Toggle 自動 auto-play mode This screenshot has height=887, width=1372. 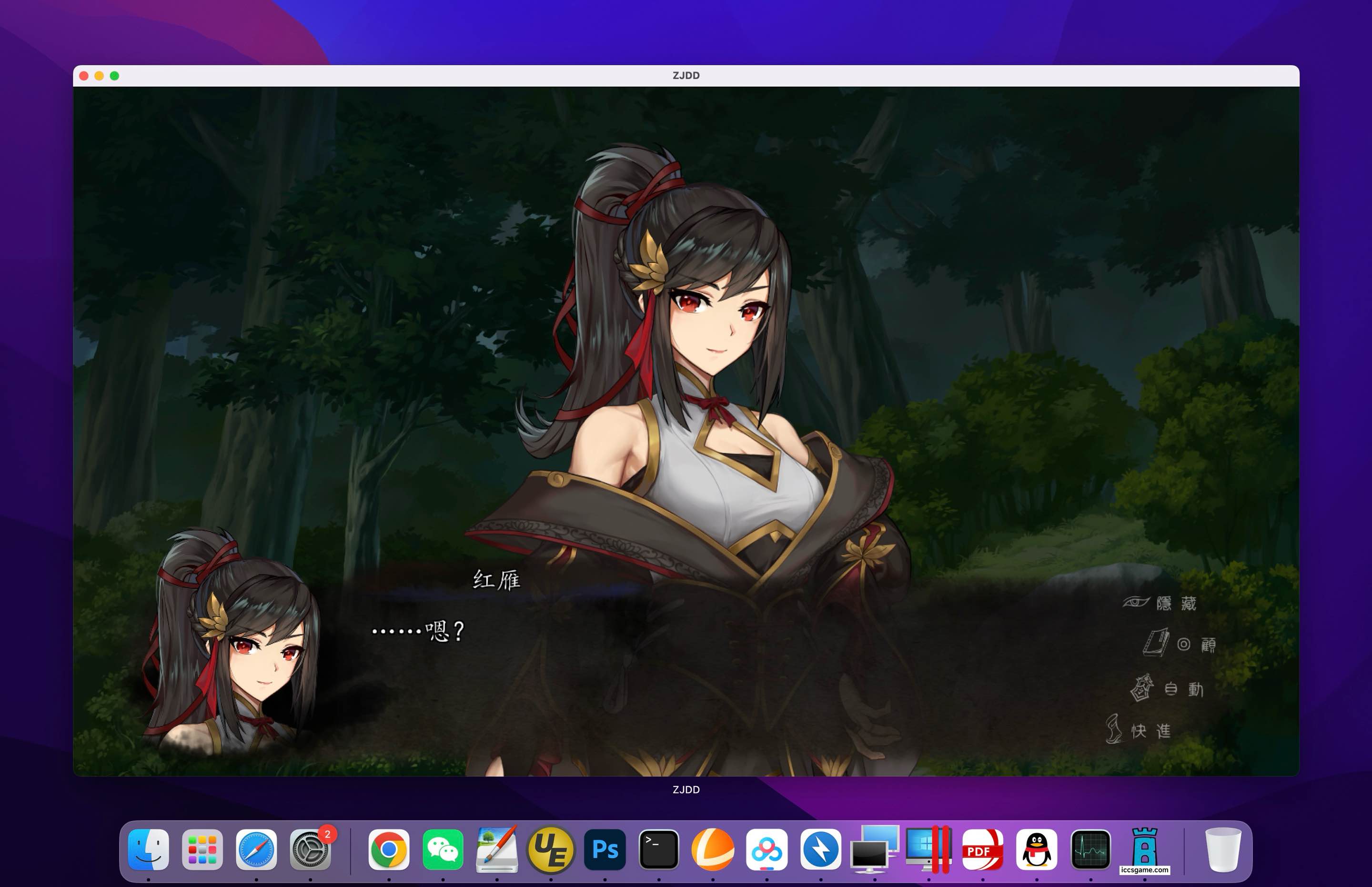pos(1167,688)
